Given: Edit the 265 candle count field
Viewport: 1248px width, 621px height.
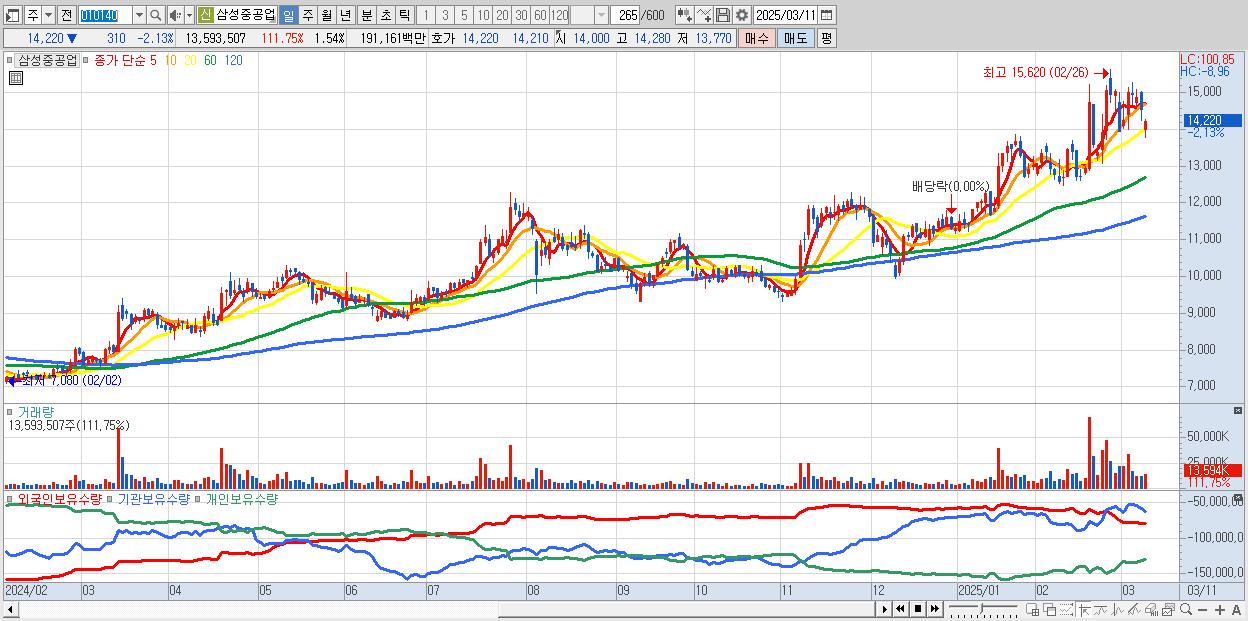Looking at the screenshot, I should coord(626,15).
